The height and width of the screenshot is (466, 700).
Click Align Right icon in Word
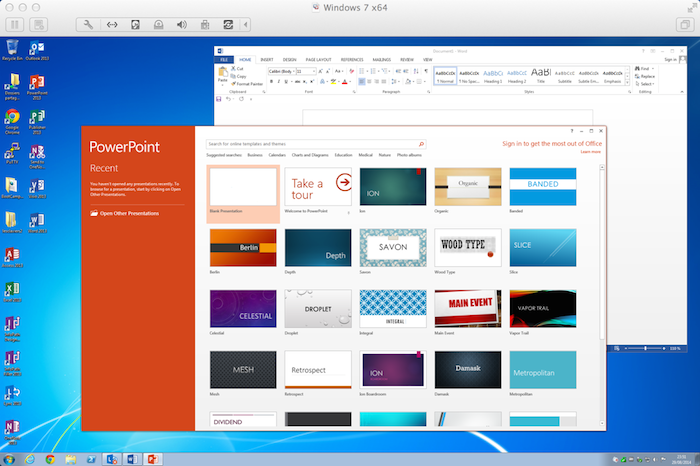(376, 81)
